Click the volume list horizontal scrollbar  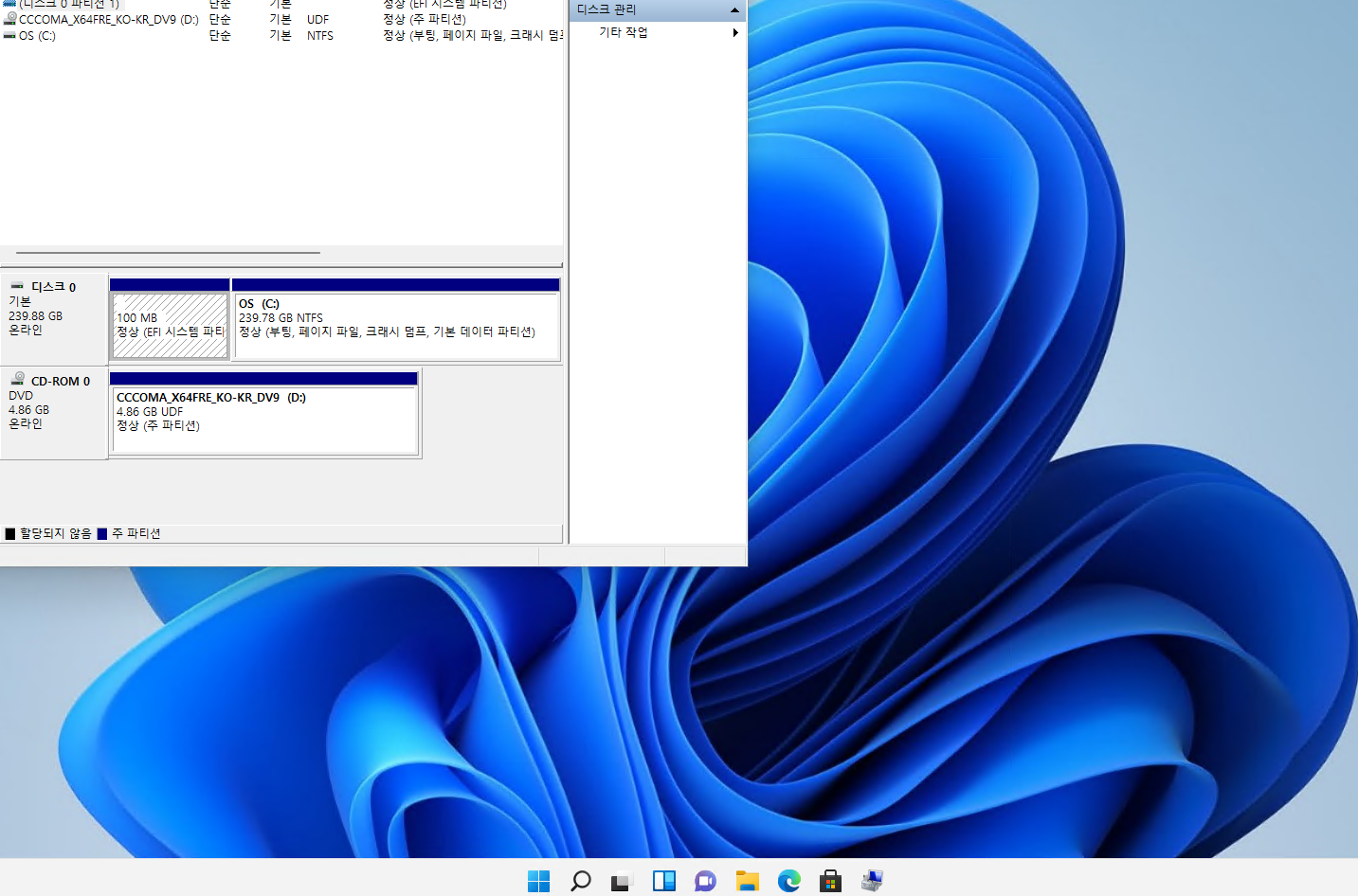click(168, 253)
